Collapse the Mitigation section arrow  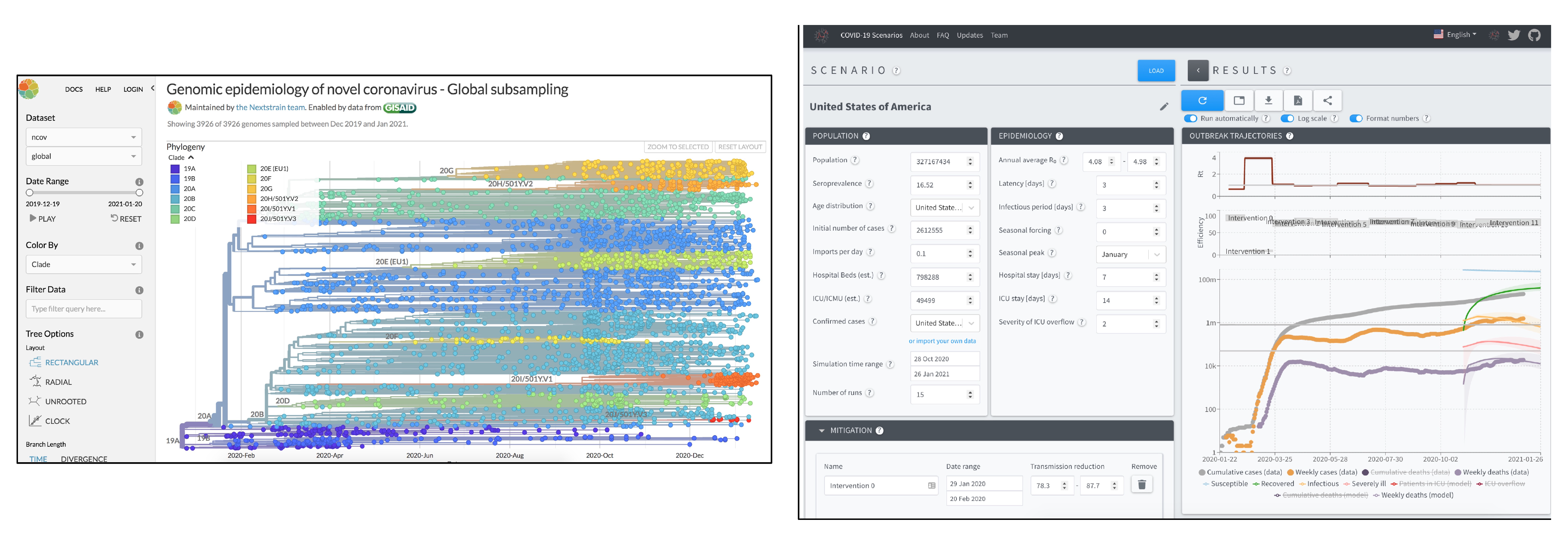tap(821, 431)
